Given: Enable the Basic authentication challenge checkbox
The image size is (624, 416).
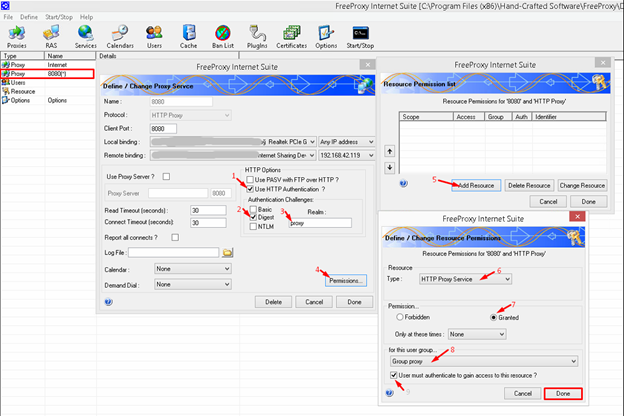Looking at the screenshot, I should click(253, 209).
